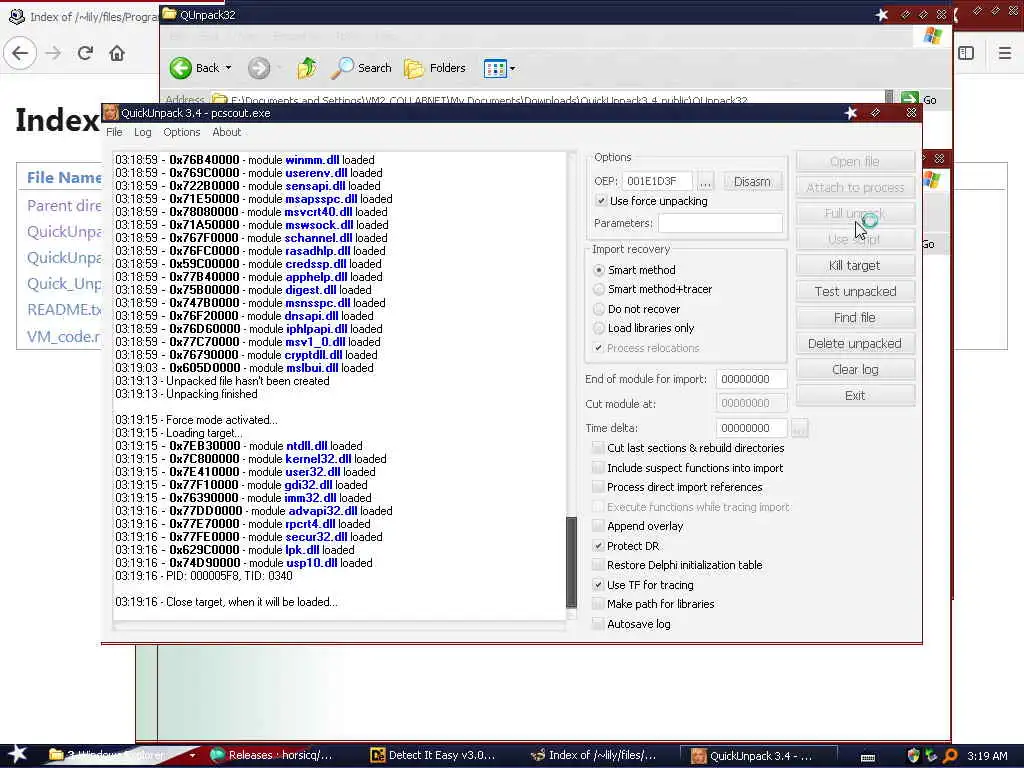Uncheck Use force unpacking
The height and width of the screenshot is (768, 1024).
pos(601,200)
